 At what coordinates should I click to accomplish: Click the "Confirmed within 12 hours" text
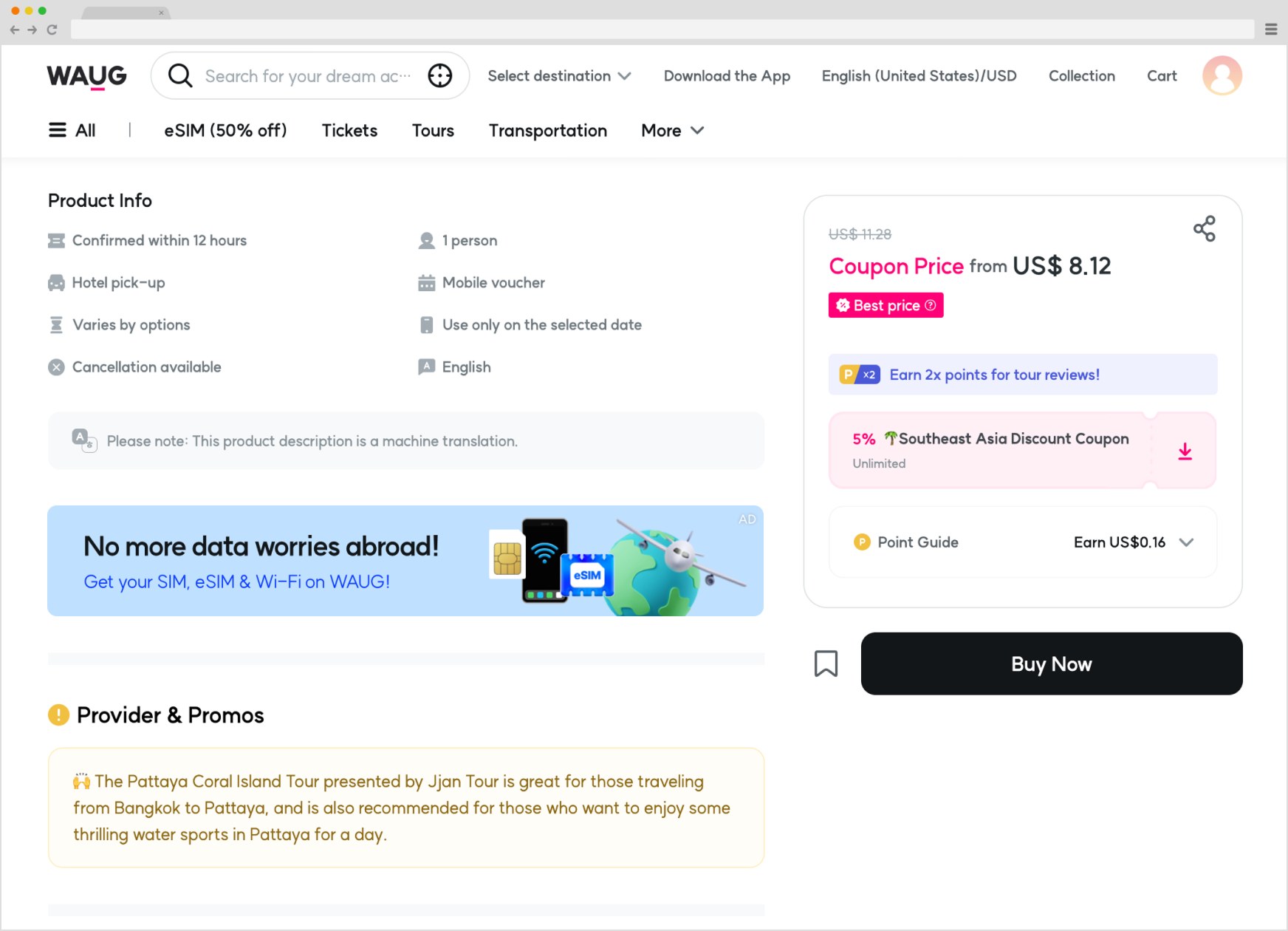160,241
